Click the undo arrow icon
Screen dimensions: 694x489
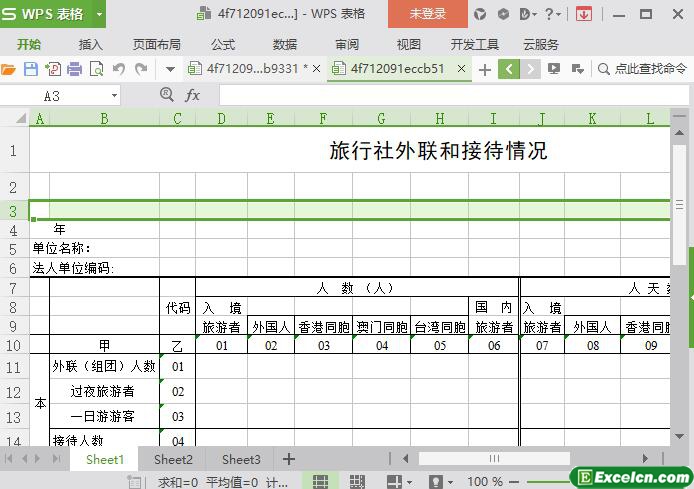119,69
